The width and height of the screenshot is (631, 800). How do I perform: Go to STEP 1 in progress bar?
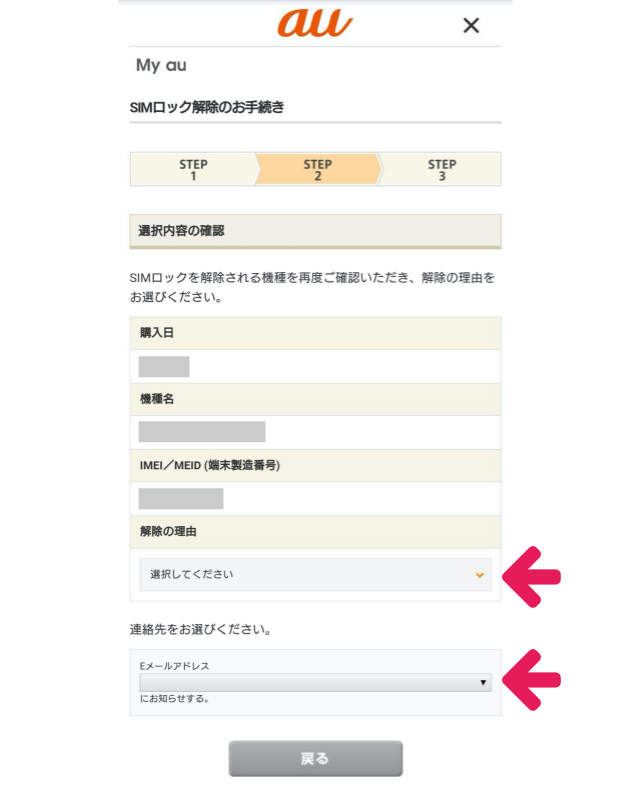click(x=193, y=170)
